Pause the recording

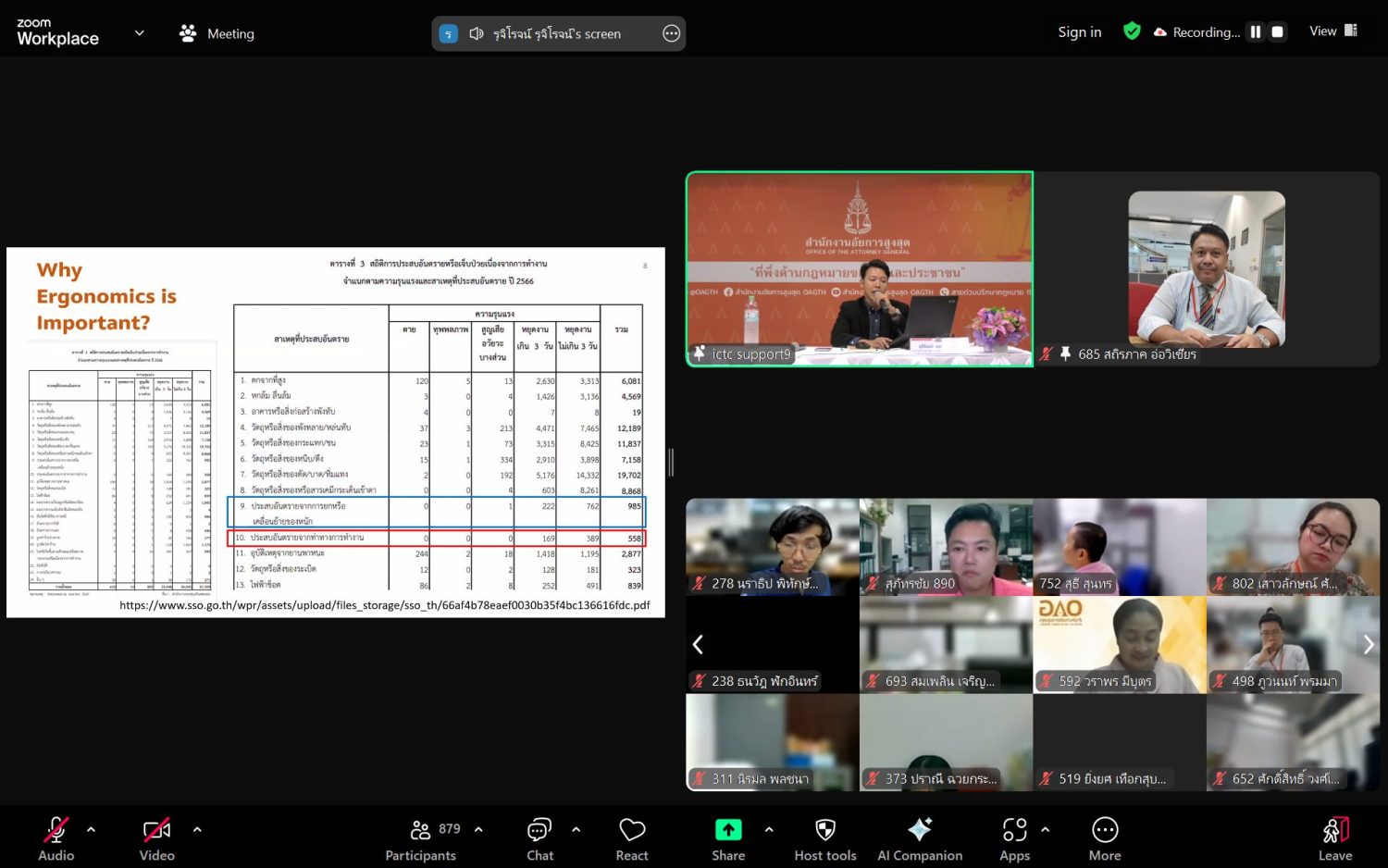1256,32
